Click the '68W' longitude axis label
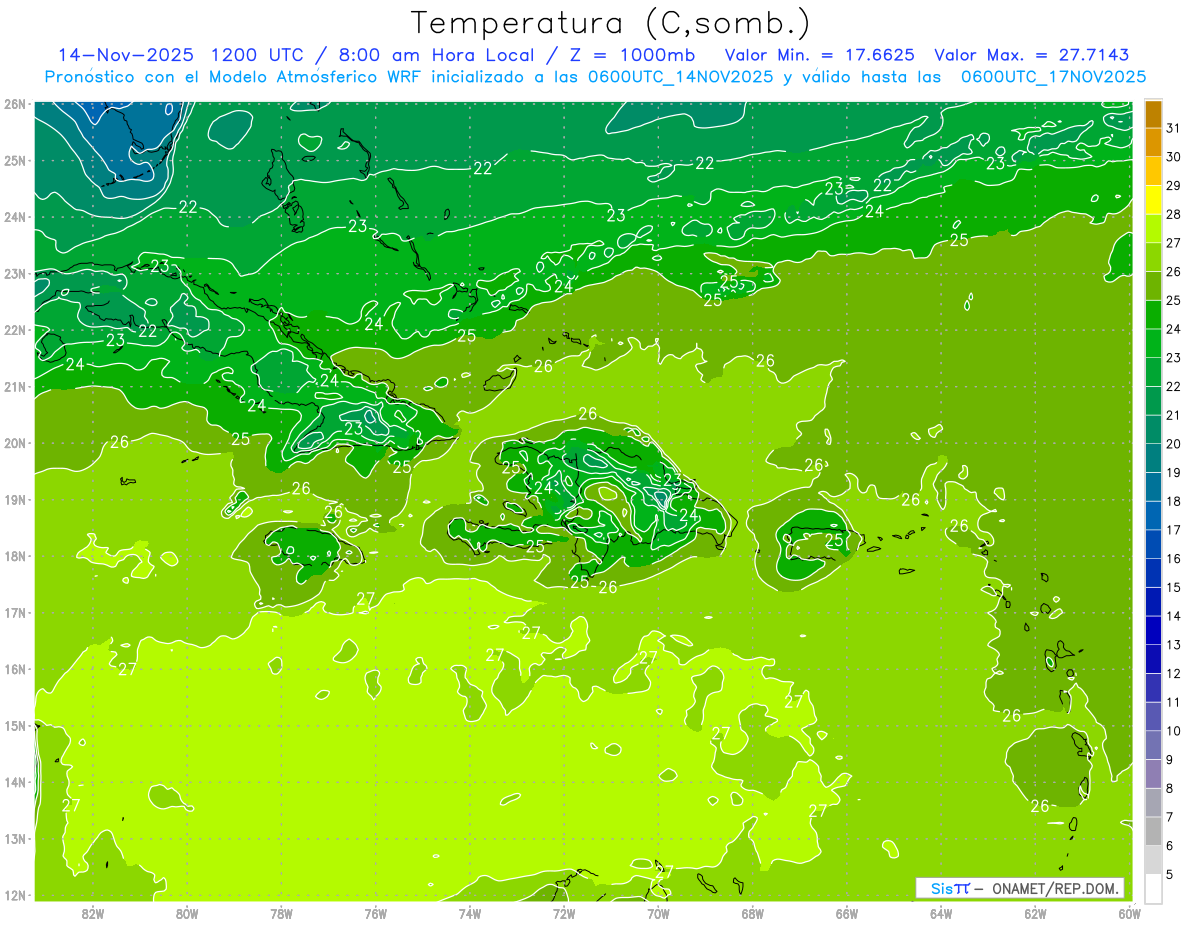This screenshot has height=927, width=1200. pos(753,913)
